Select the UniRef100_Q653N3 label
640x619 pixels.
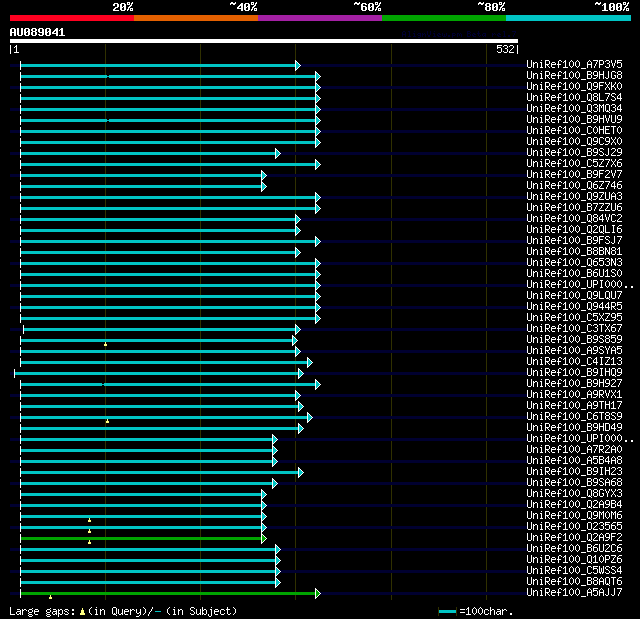[x=574, y=263]
